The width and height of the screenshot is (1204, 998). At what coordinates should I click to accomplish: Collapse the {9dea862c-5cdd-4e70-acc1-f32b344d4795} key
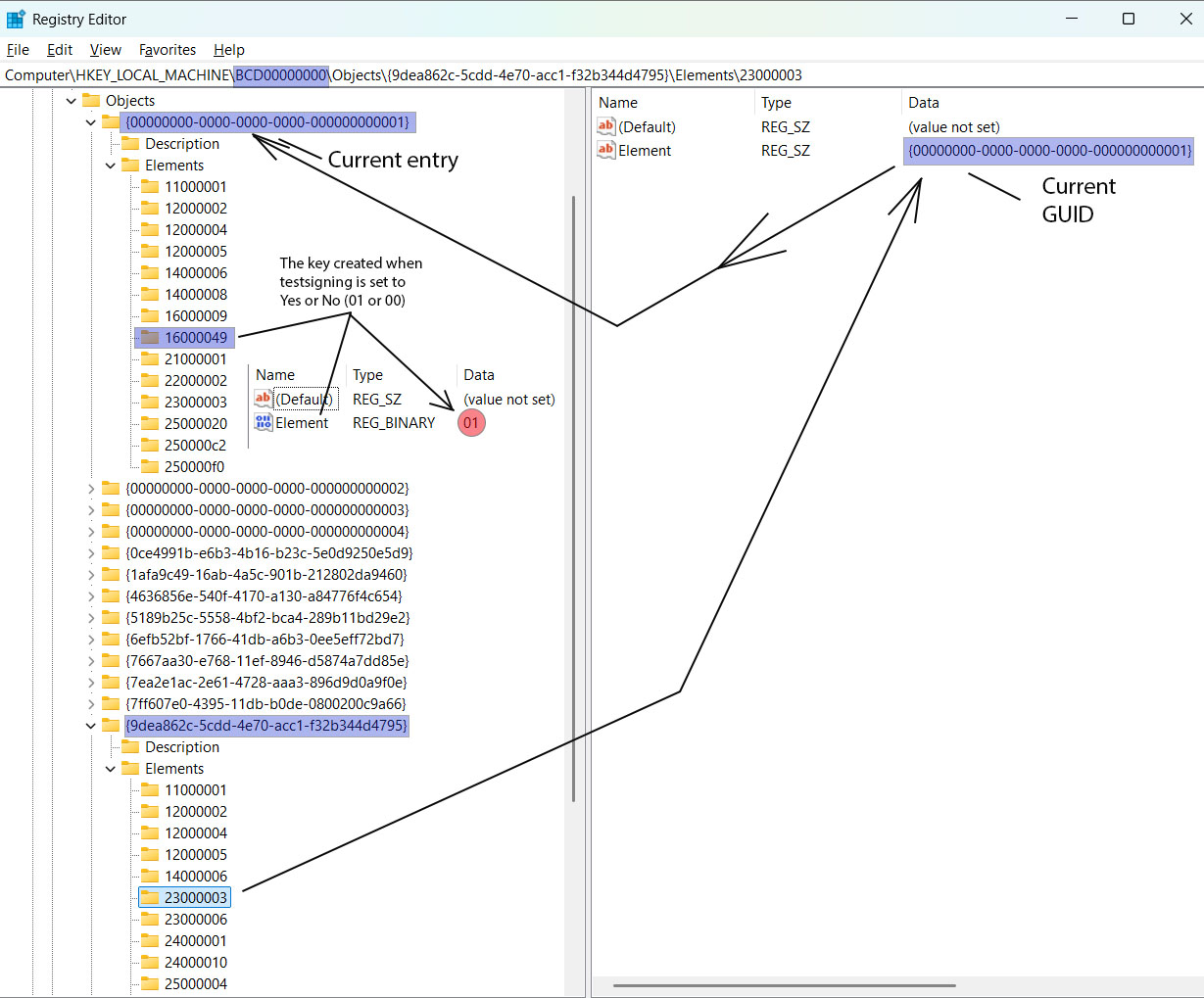point(90,725)
